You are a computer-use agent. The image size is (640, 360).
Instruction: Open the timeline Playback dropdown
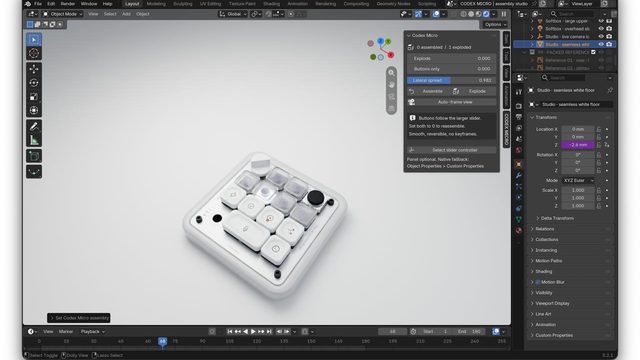pyautogui.click(x=93, y=331)
